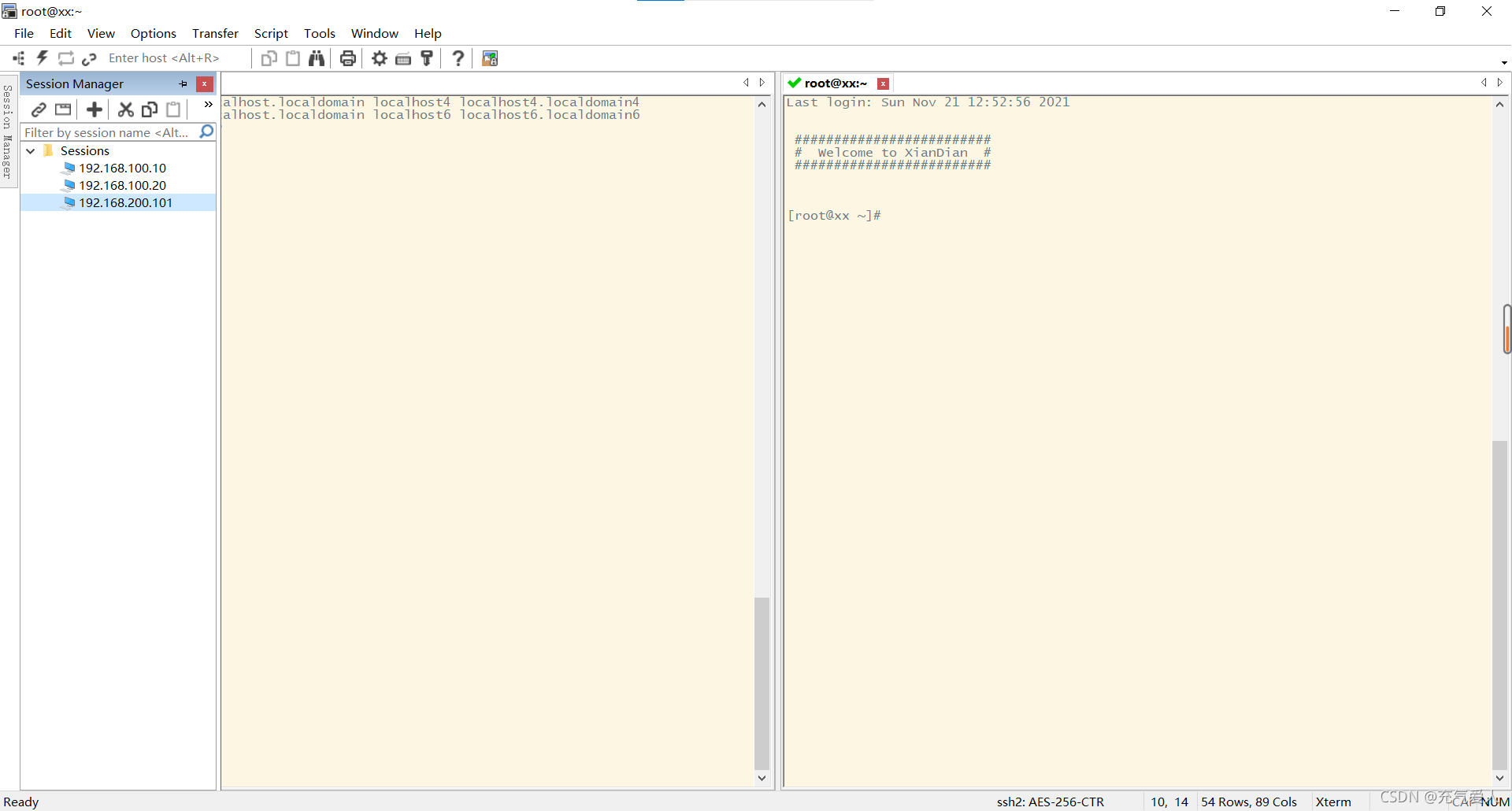Screen dimensions: 1512x811
Task: Click the 'Last login' line in terminal
Action: pyautogui.click(x=928, y=102)
